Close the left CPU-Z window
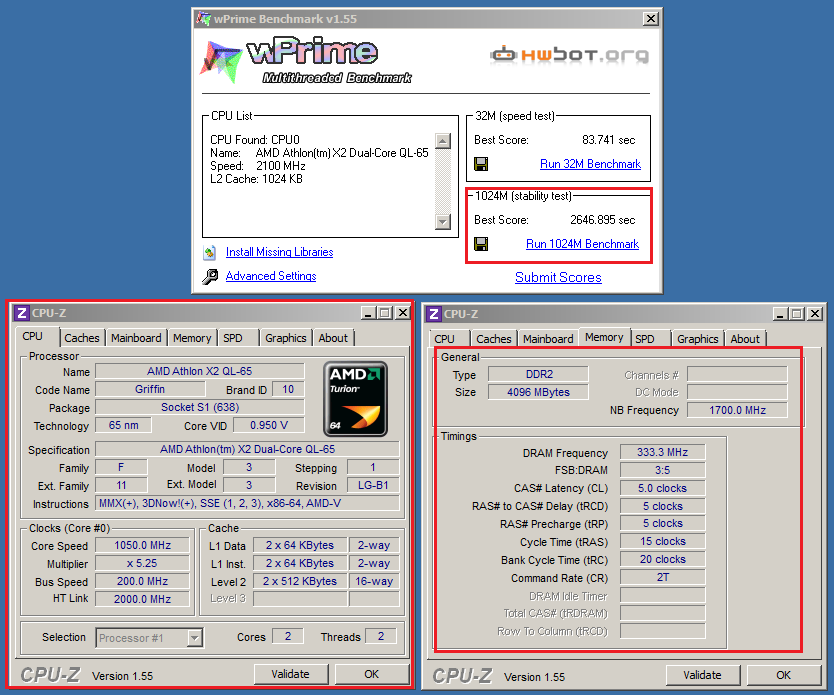The width and height of the screenshot is (834, 695). [403, 313]
